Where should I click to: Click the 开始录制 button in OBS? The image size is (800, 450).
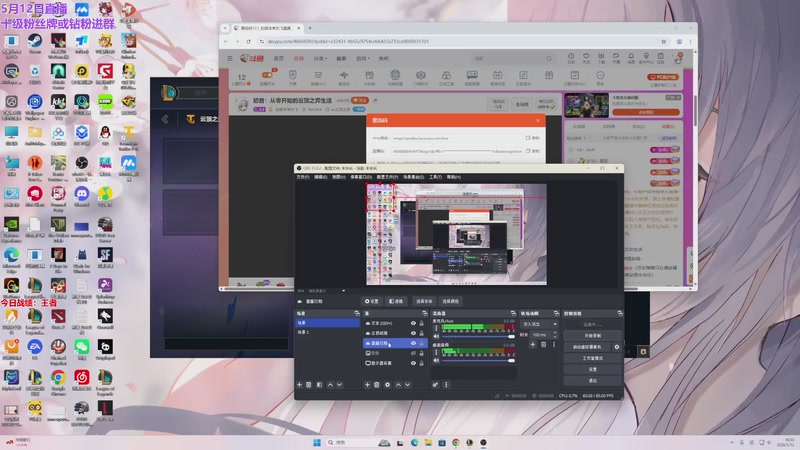tap(592, 336)
